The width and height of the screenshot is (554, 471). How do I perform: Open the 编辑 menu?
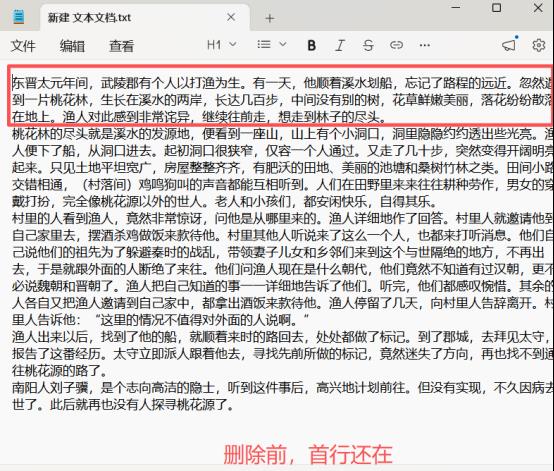click(x=72, y=46)
